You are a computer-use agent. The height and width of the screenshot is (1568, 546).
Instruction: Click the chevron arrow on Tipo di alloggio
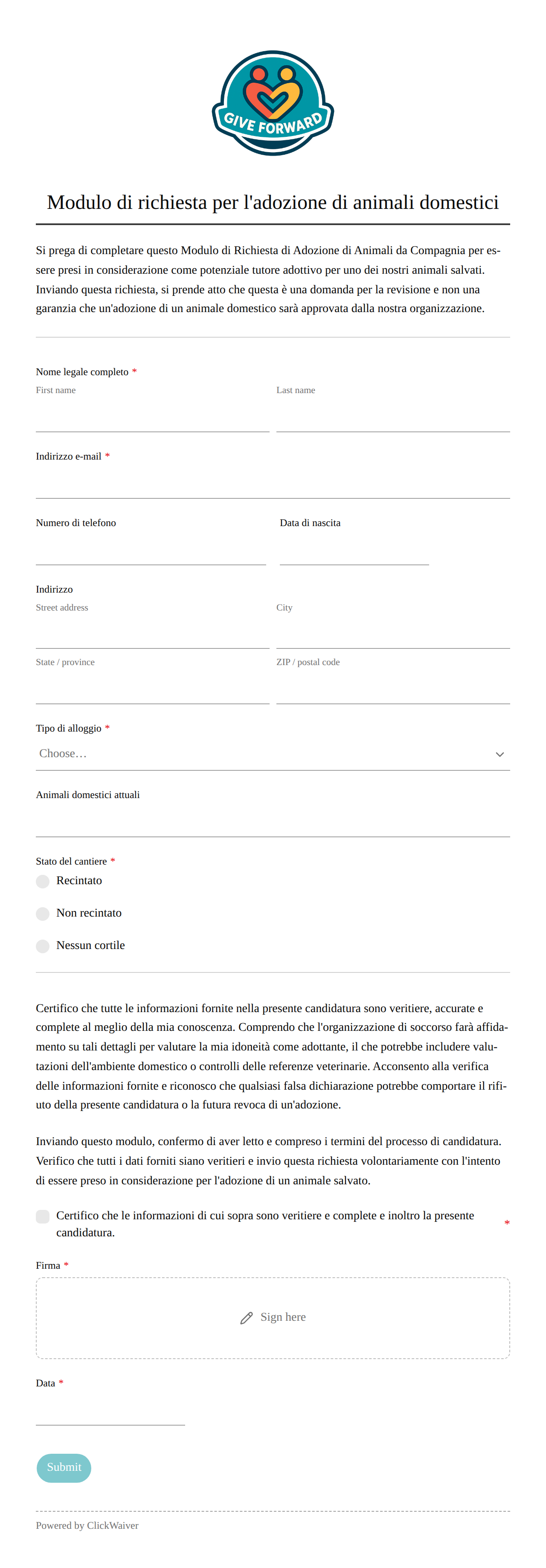point(500,754)
